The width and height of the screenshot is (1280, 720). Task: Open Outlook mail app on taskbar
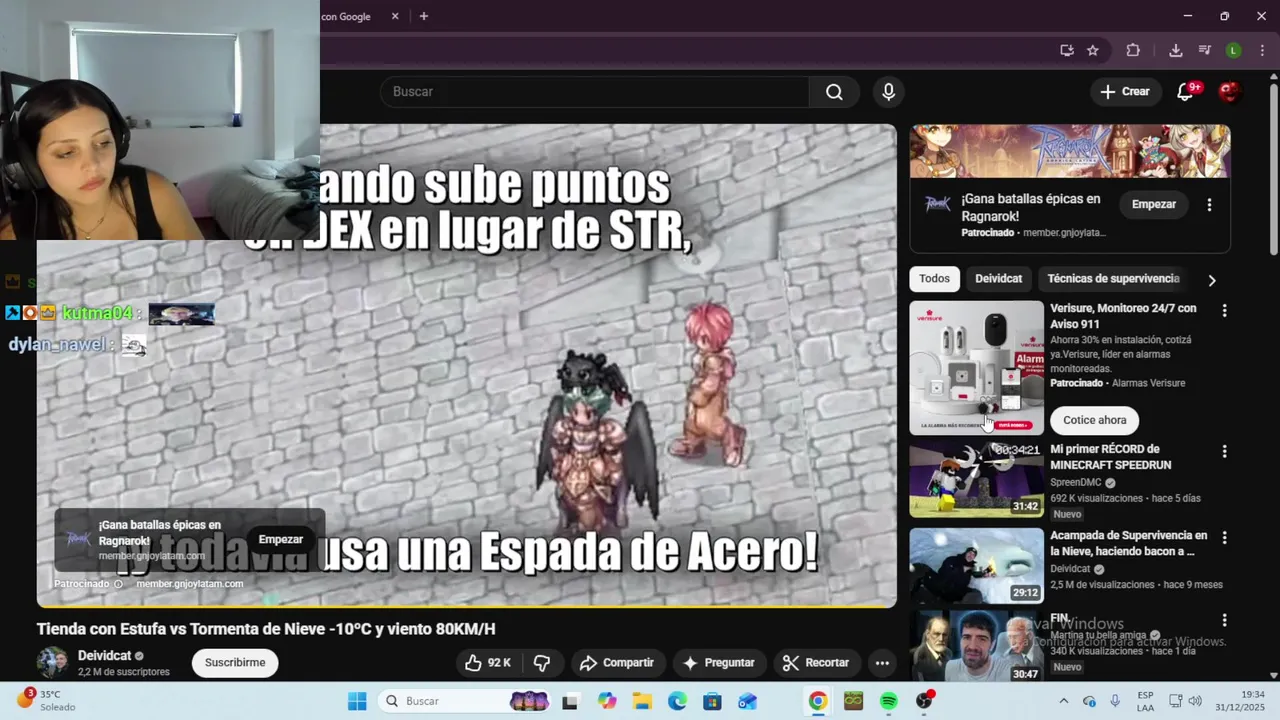pos(747,701)
